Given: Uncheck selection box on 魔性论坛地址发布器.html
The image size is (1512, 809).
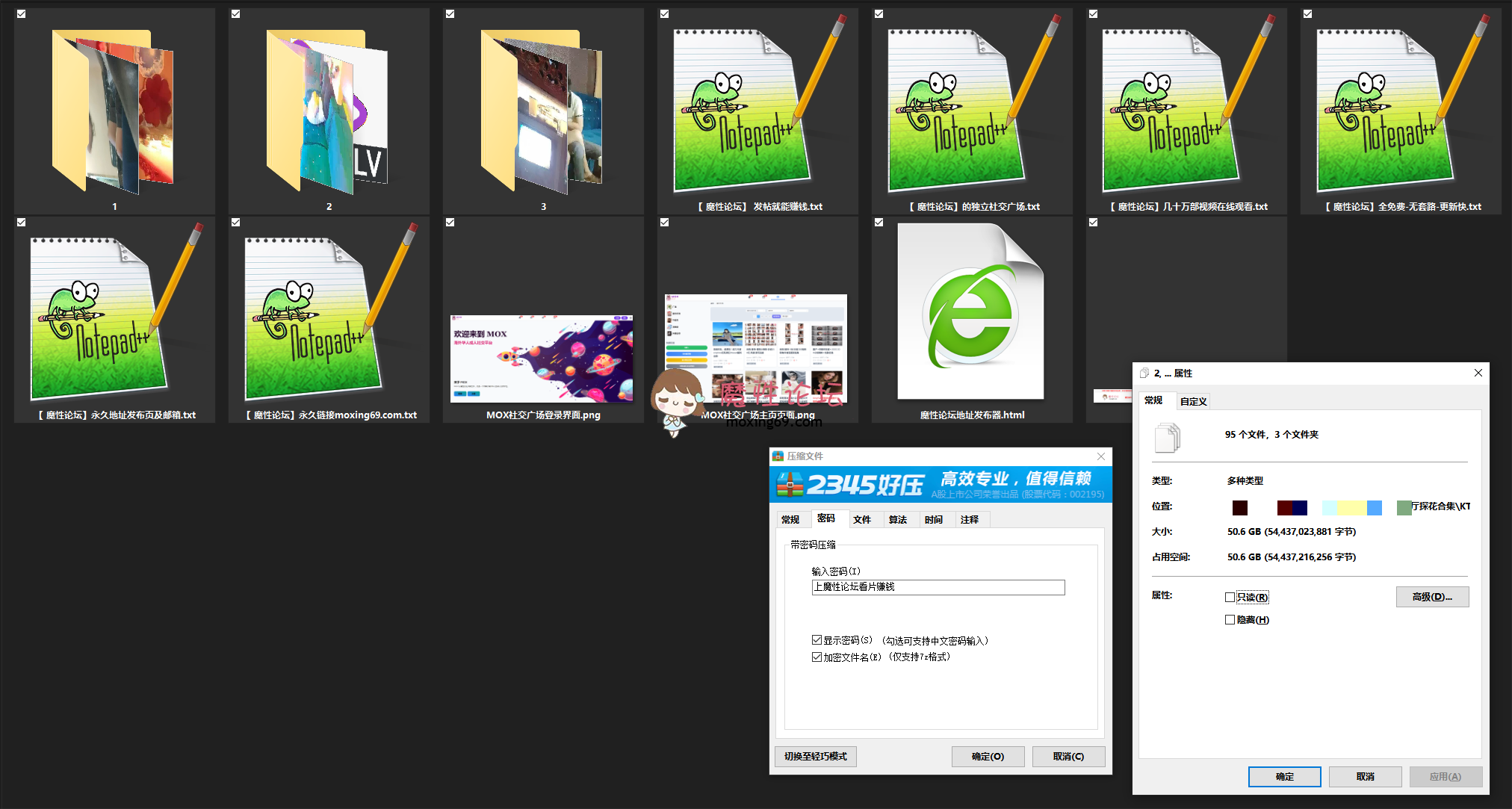Looking at the screenshot, I should click(x=879, y=223).
